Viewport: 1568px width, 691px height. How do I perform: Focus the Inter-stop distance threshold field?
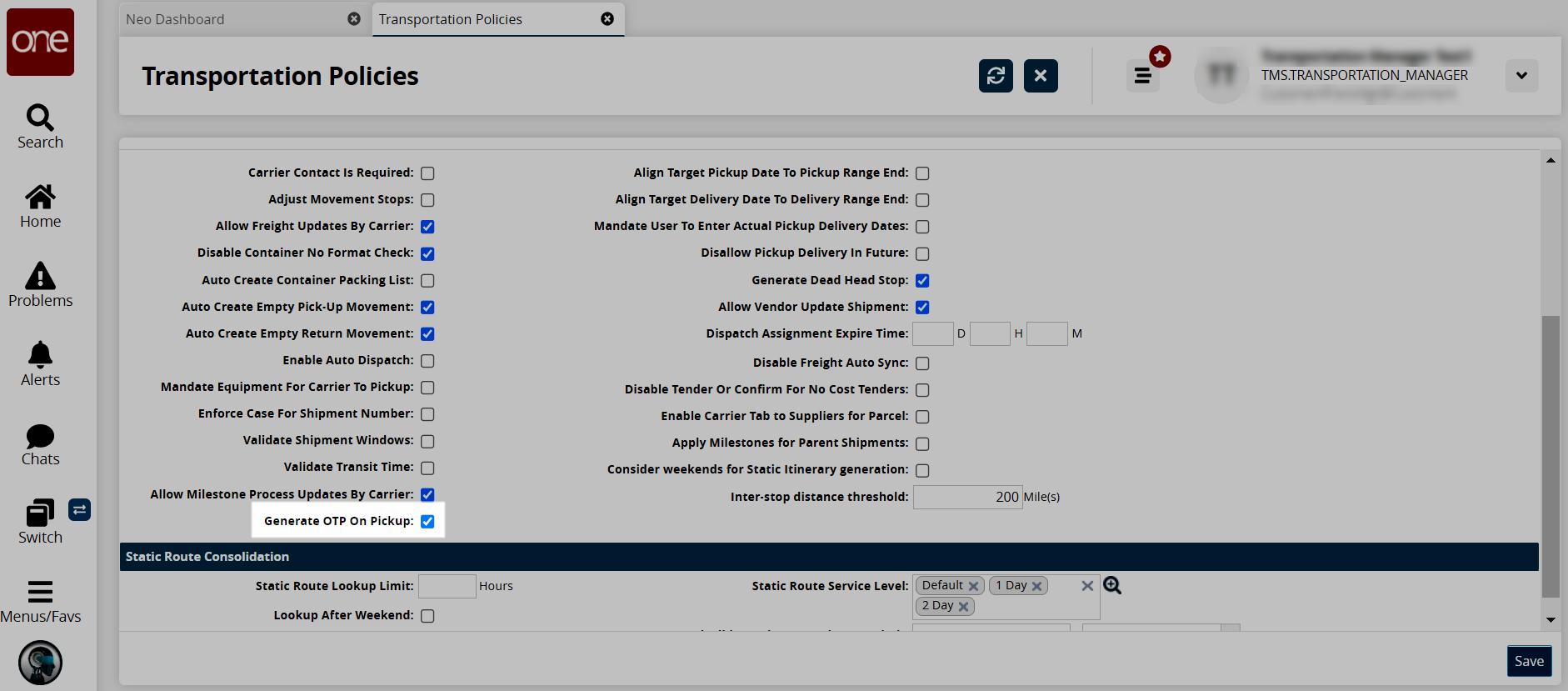[968, 497]
